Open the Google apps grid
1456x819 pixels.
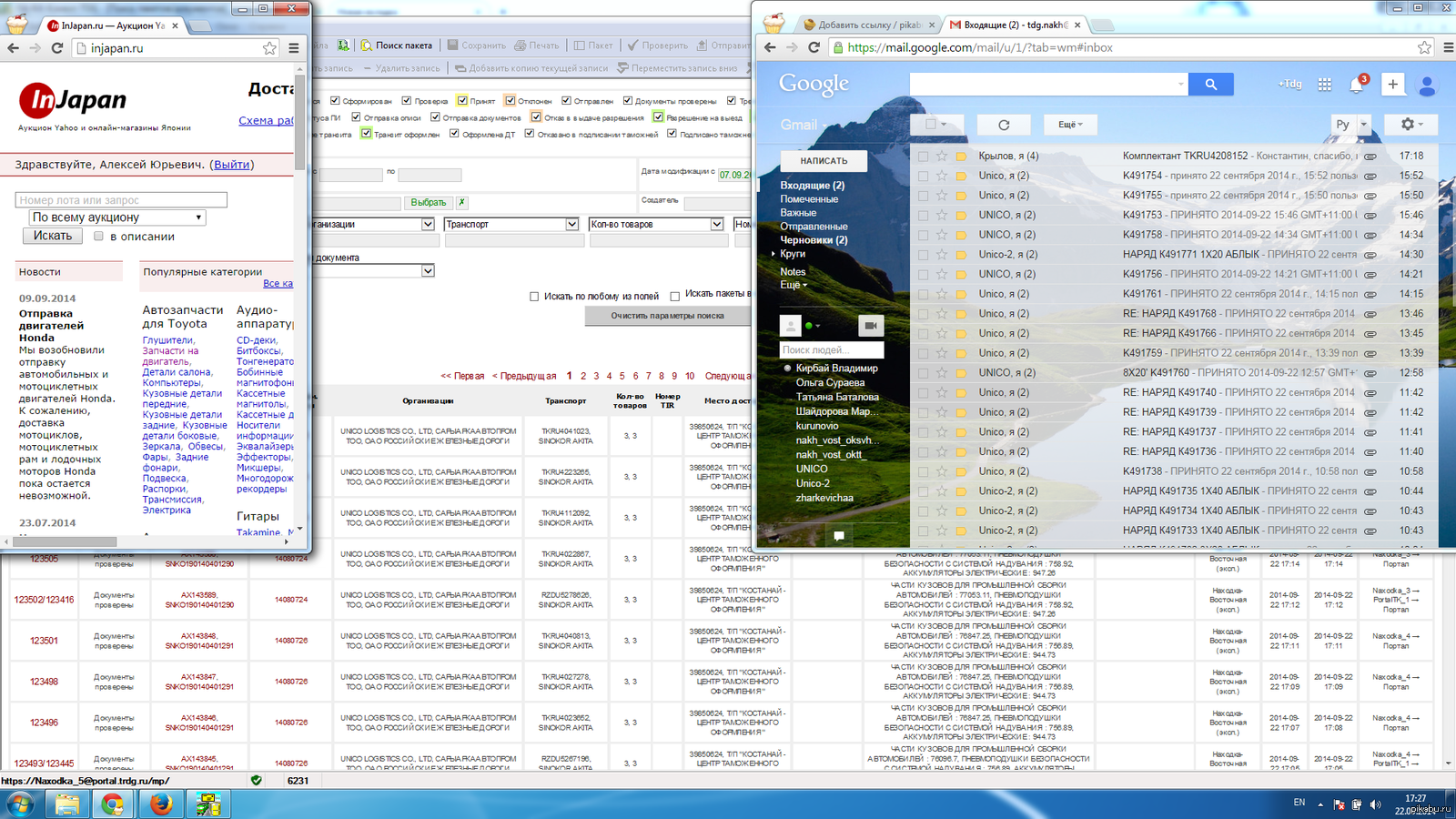[x=1324, y=85]
